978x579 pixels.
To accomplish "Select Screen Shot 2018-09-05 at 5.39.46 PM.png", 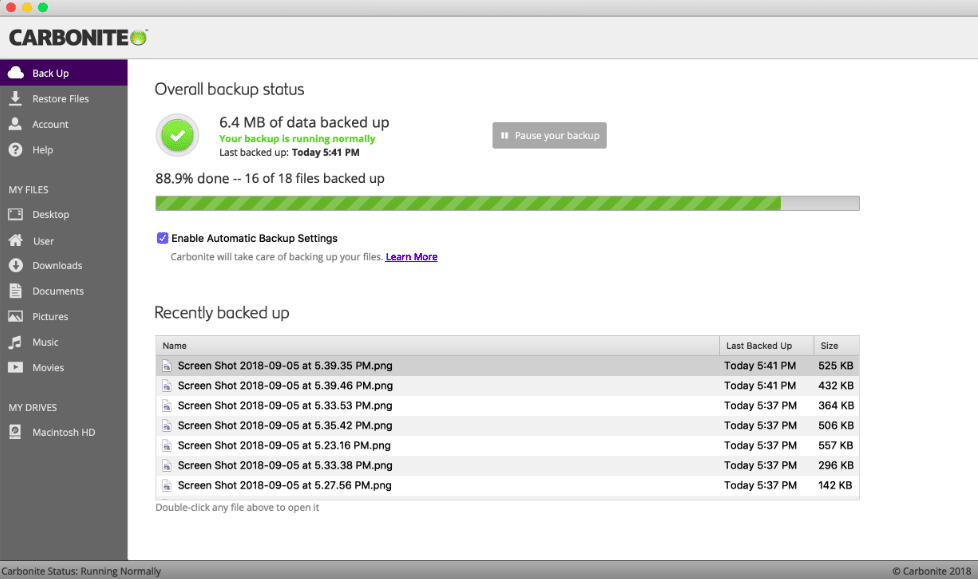I will point(507,386).
